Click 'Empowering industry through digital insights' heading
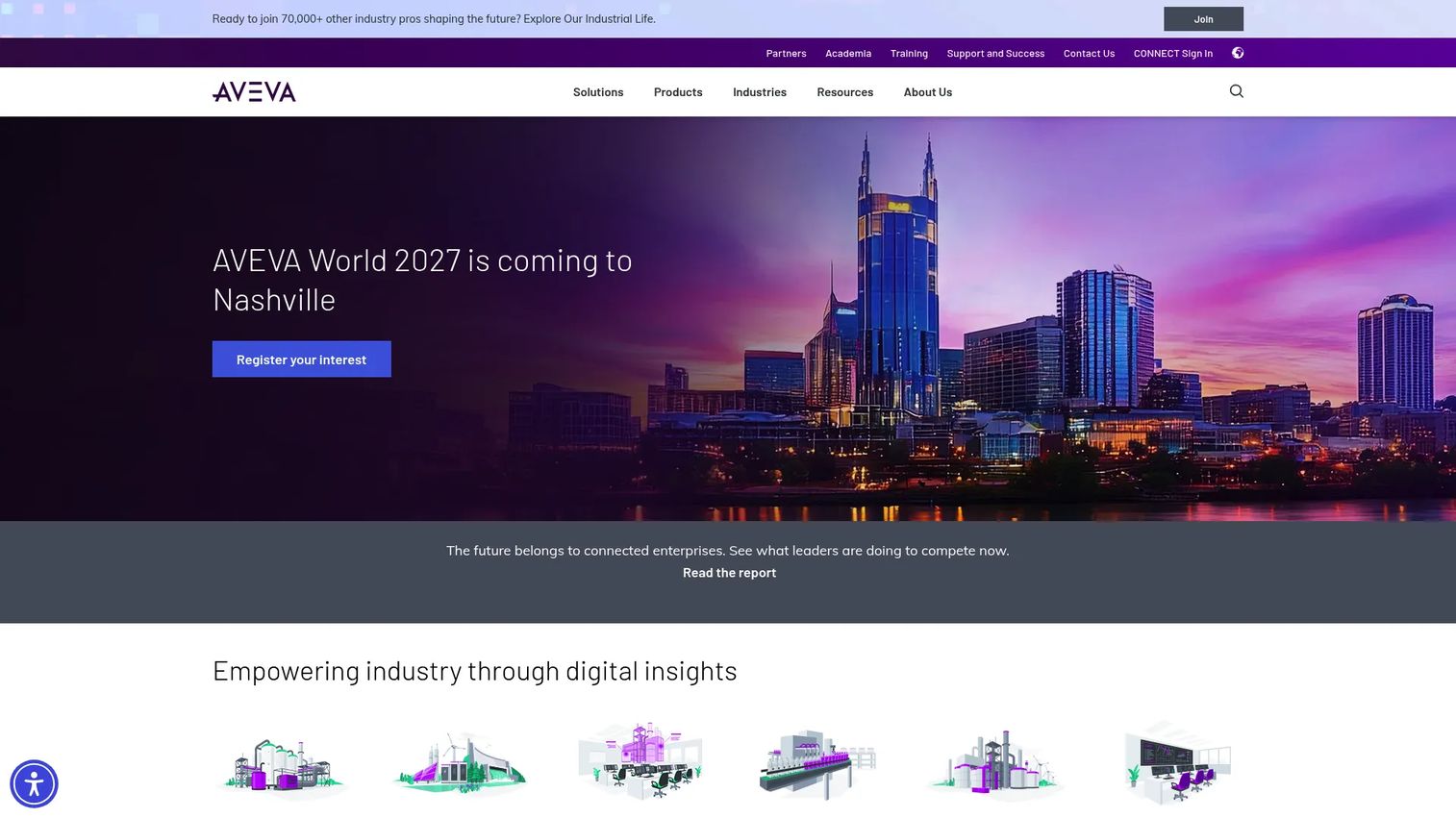 pos(475,671)
